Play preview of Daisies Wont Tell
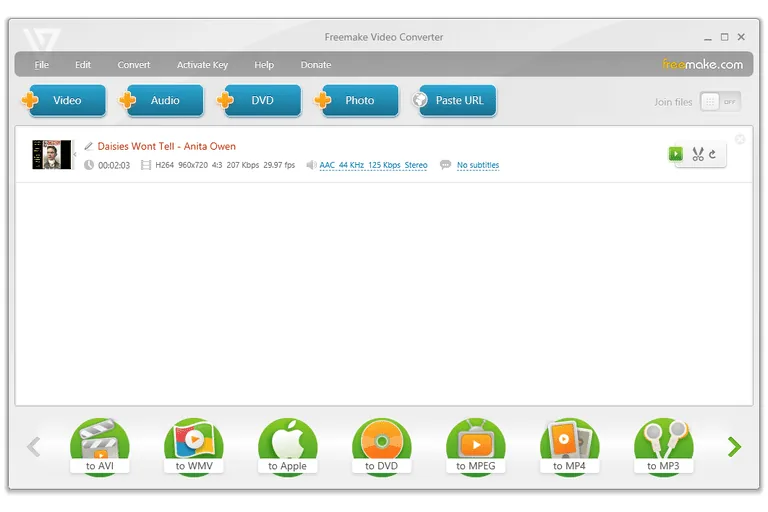 [675, 154]
